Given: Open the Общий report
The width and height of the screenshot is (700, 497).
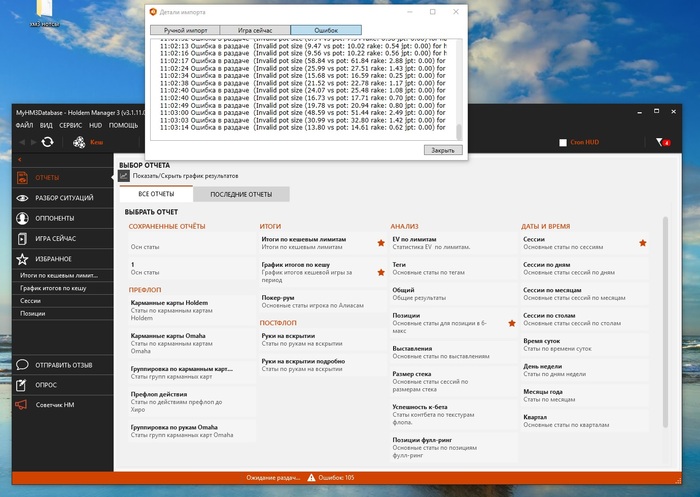Looking at the screenshot, I should (454, 294).
